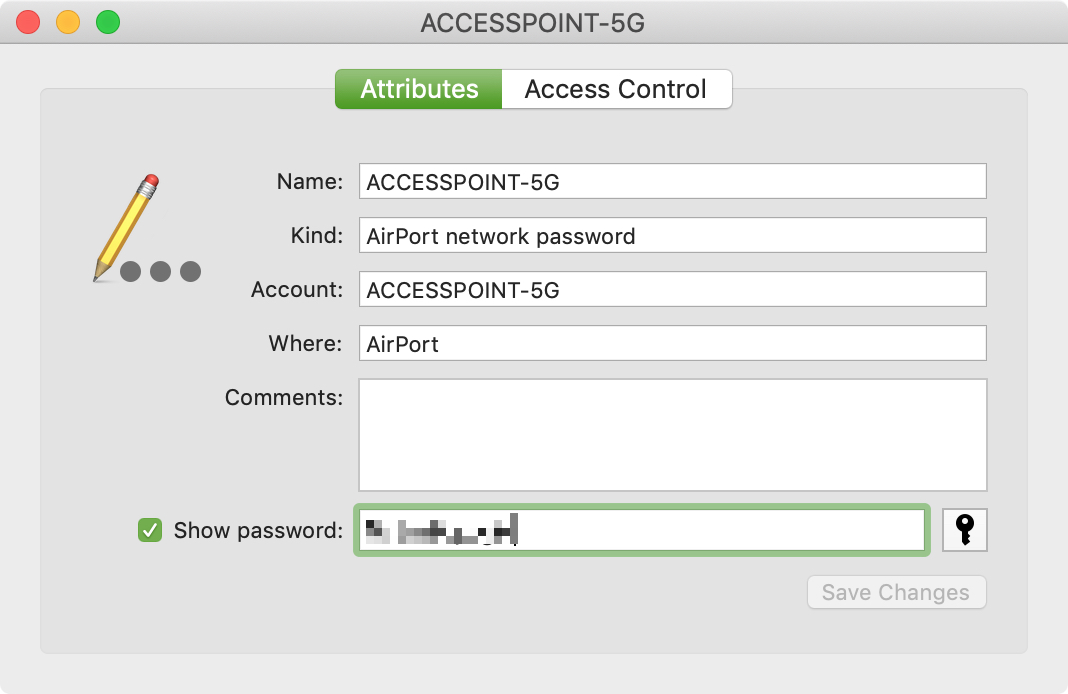Place cursor in the Where field
Image resolution: width=1068 pixels, height=694 pixels.
(x=672, y=344)
